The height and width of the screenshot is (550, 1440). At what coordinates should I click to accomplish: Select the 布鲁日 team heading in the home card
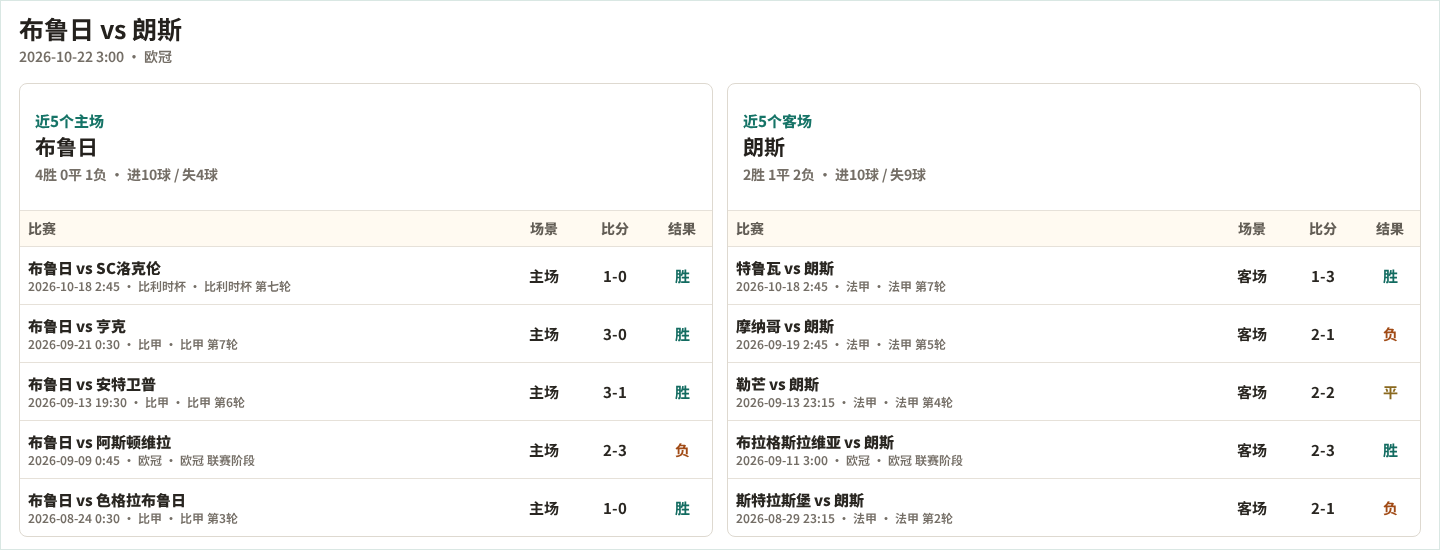click(x=66, y=147)
